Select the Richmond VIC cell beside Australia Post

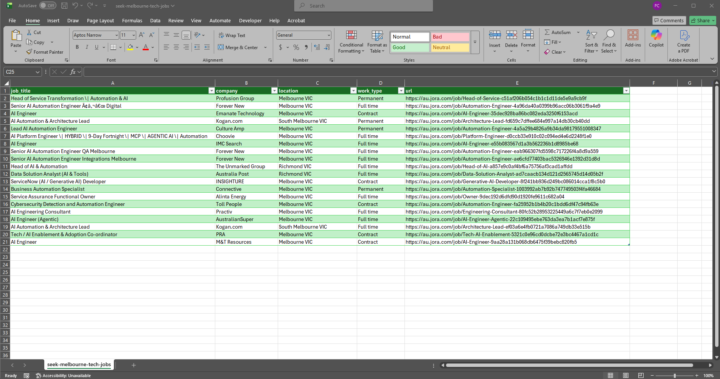(x=317, y=174)
